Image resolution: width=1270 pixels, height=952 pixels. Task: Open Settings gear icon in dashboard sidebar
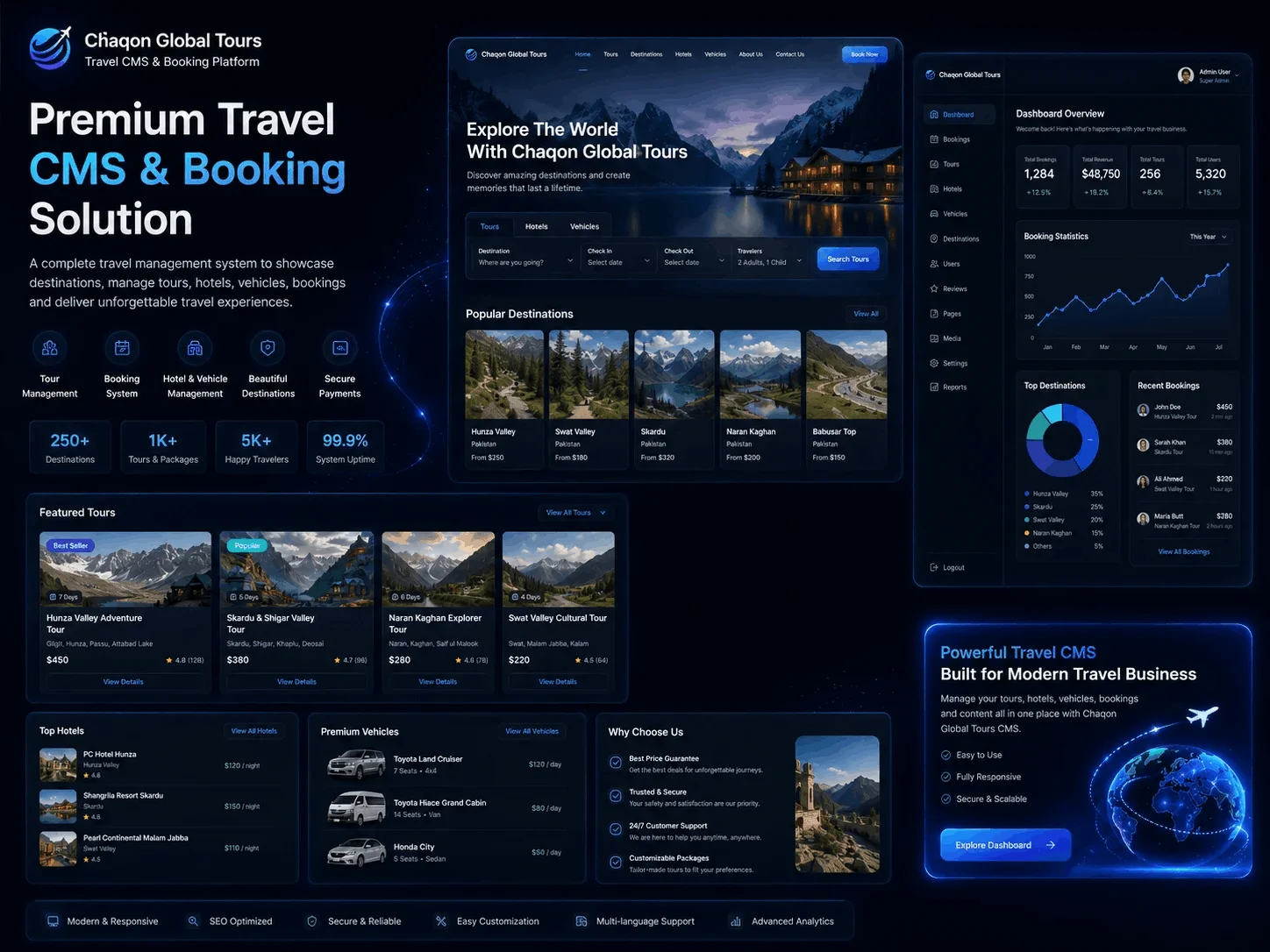pos(934,363)
